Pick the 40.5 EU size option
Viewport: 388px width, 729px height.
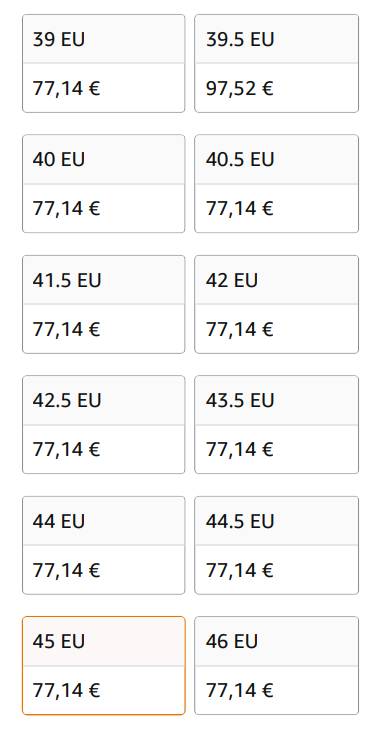point(276,184)
